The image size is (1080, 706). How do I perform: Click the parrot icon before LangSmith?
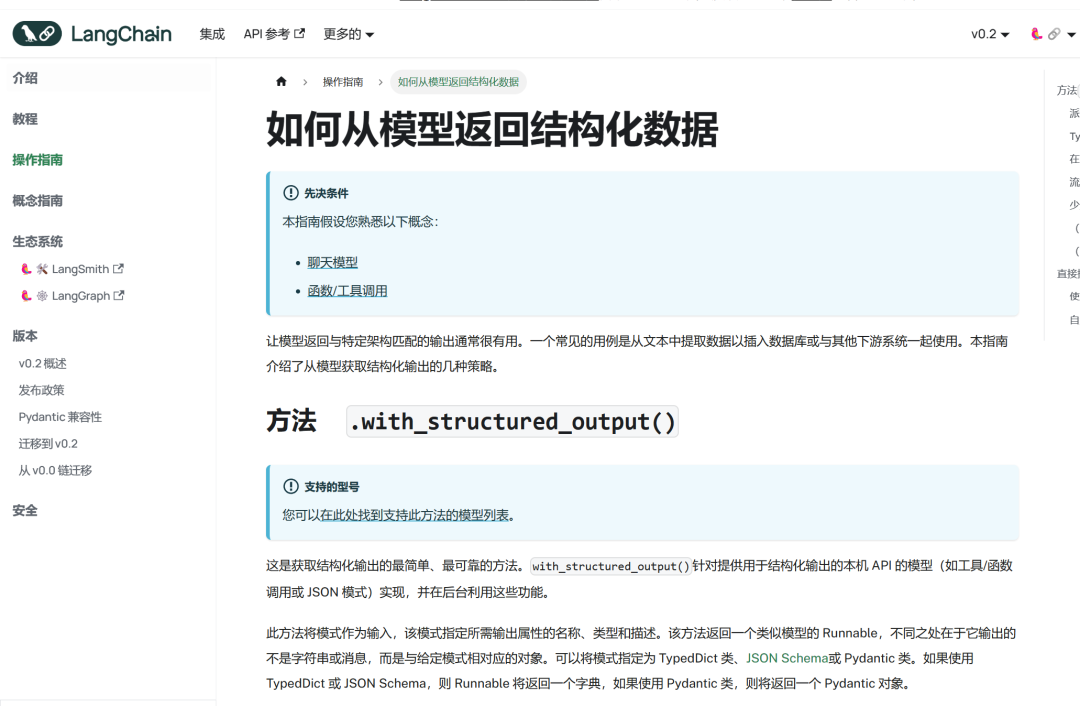(27, 269)
